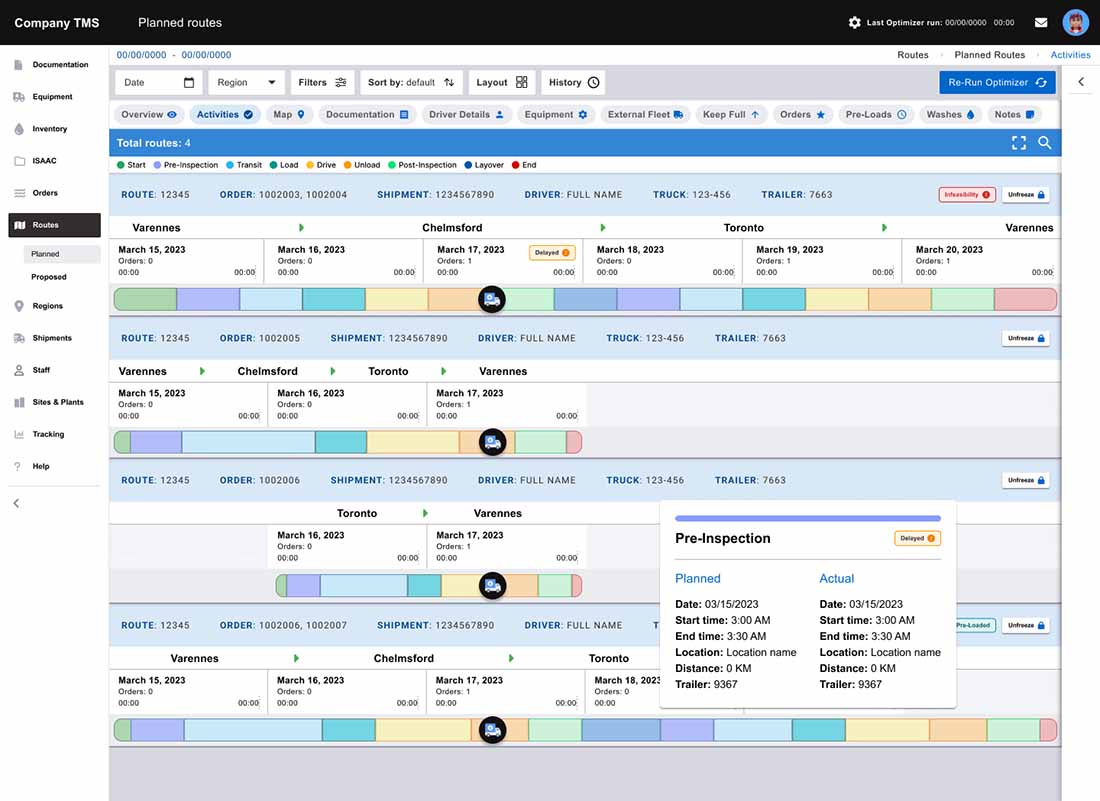Collapse right panel with chevron arrow

click(1081, 82)
